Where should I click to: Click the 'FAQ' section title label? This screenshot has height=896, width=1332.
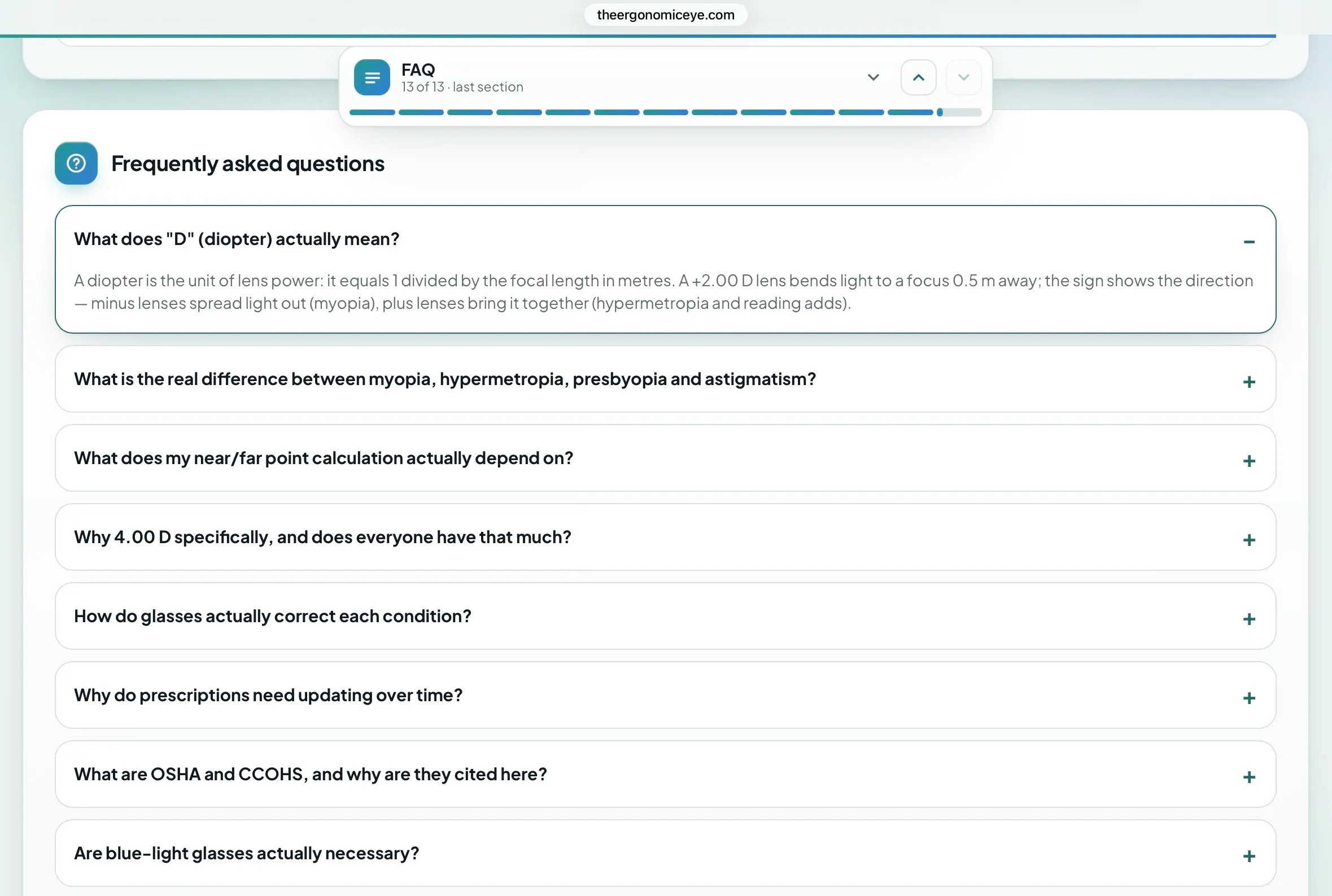pyautogui.click(x=418, y=69)
